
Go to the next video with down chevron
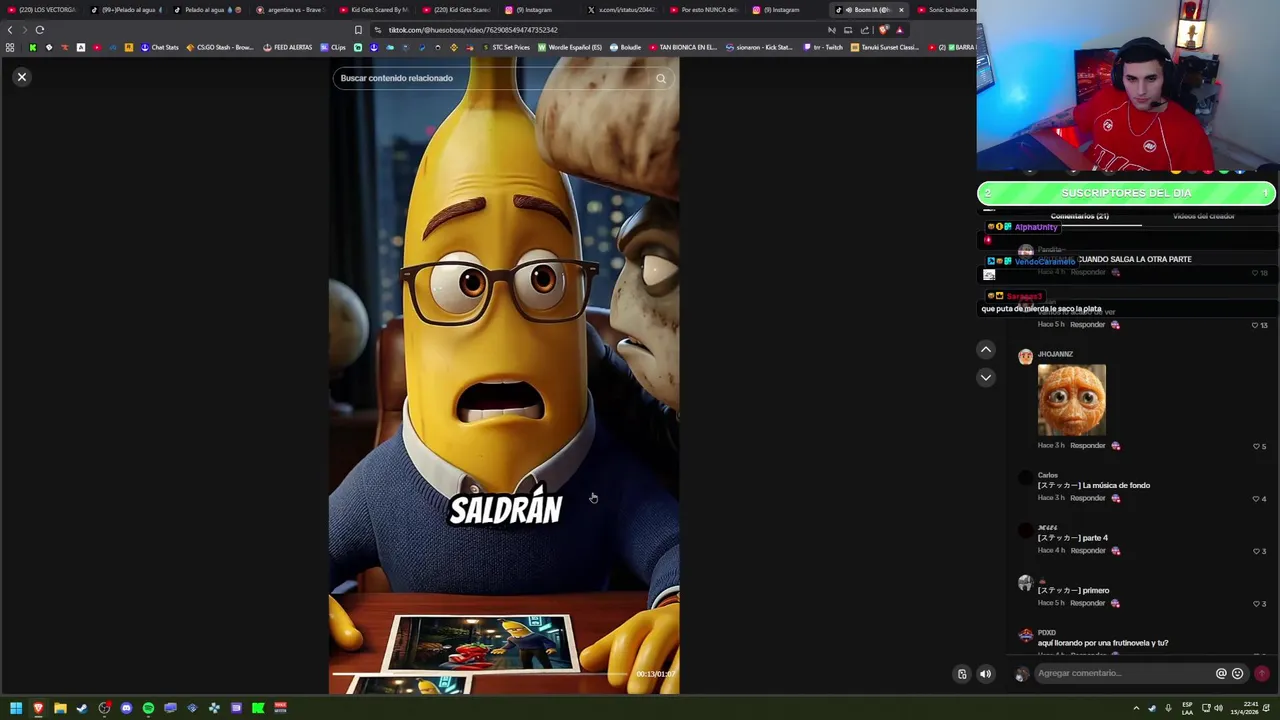pos(985,377)
